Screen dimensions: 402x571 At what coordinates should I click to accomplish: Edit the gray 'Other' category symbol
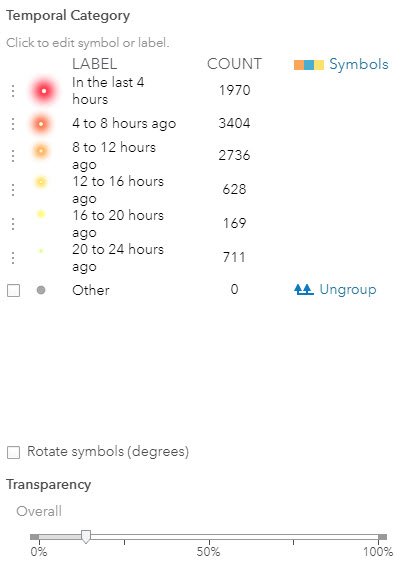[41, 290]
